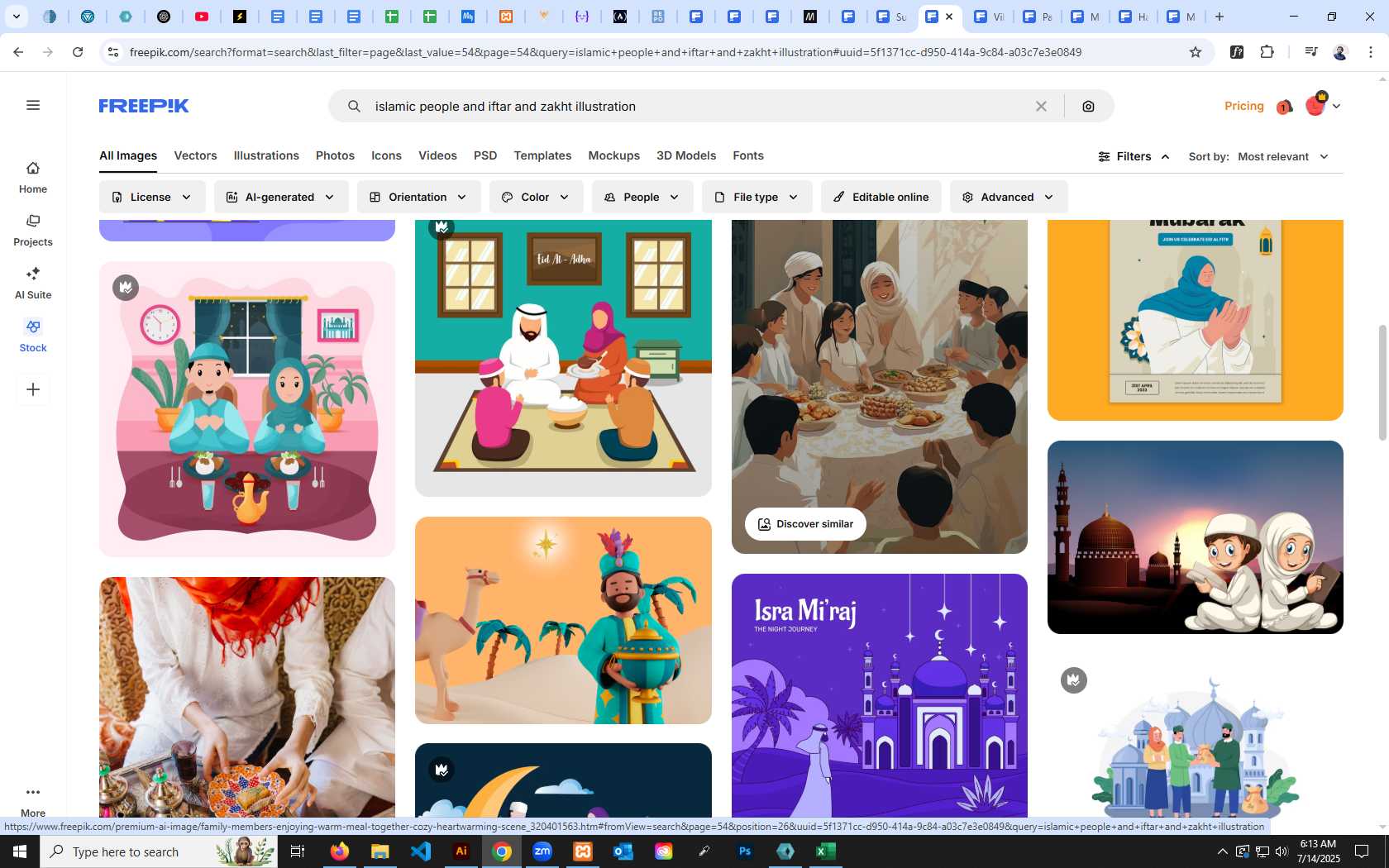
Task: Switch to Fonts tab
Action: click(x=748, y=155)
